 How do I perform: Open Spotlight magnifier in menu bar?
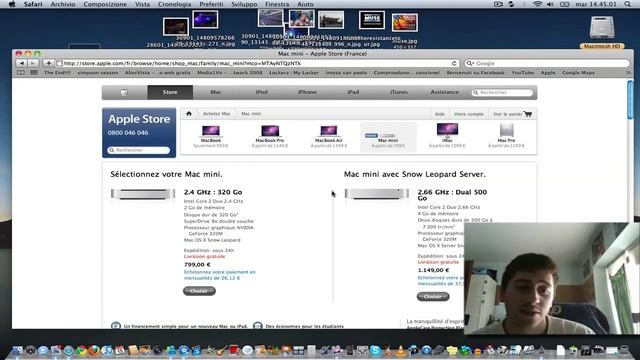click(627, 4)
